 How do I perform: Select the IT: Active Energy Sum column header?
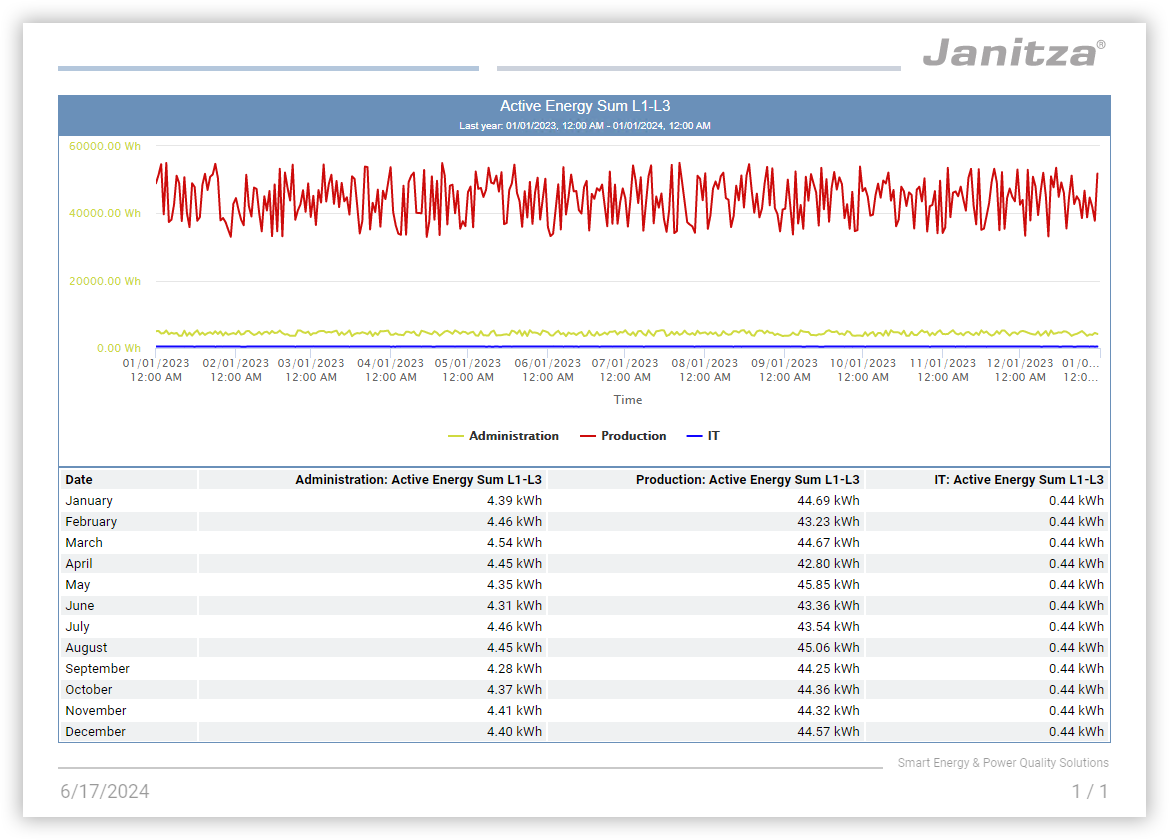1018,480
